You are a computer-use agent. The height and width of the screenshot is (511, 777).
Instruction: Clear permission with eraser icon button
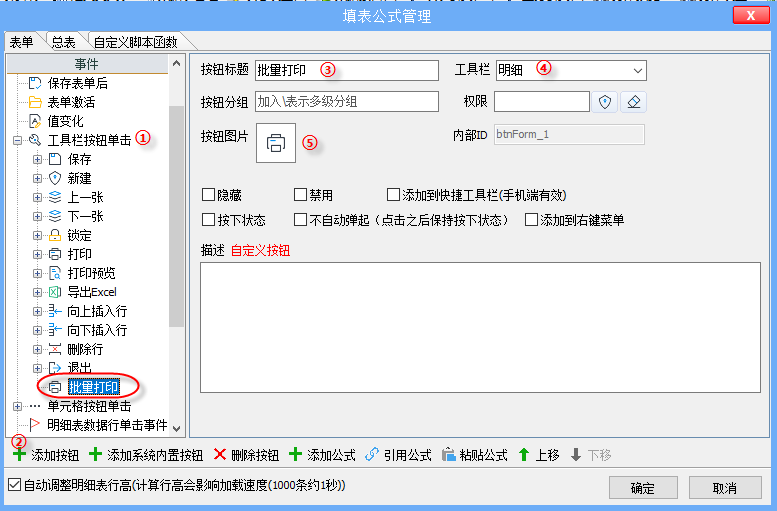(634, 102)
